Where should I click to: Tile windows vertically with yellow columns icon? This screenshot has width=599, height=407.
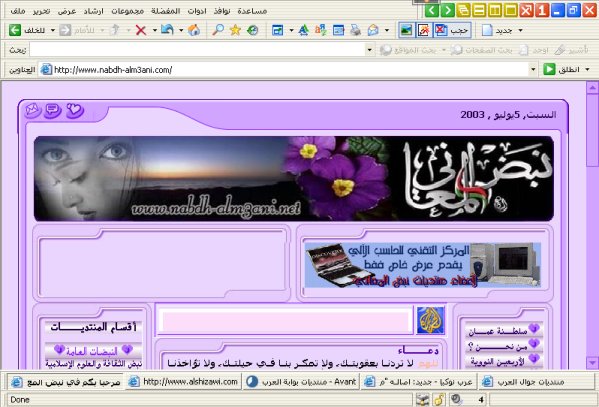tap(495, 10)
